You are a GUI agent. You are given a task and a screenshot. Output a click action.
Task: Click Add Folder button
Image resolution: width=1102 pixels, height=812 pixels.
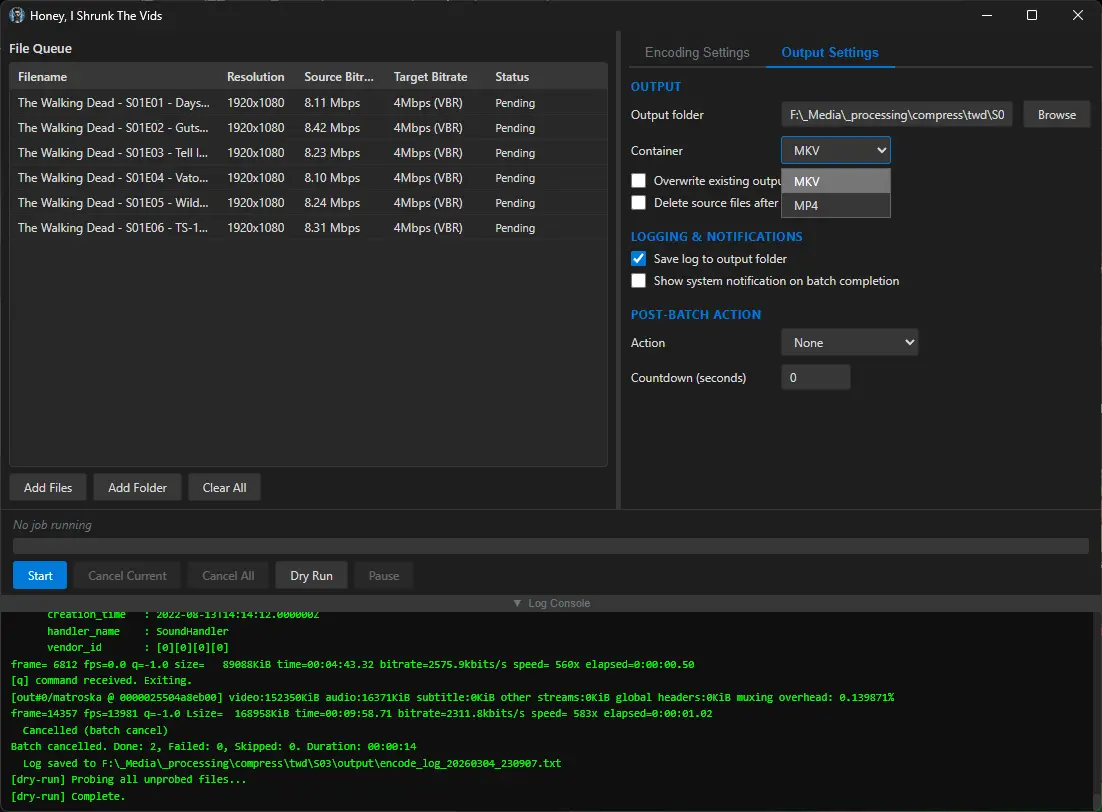tap(137, 488)
